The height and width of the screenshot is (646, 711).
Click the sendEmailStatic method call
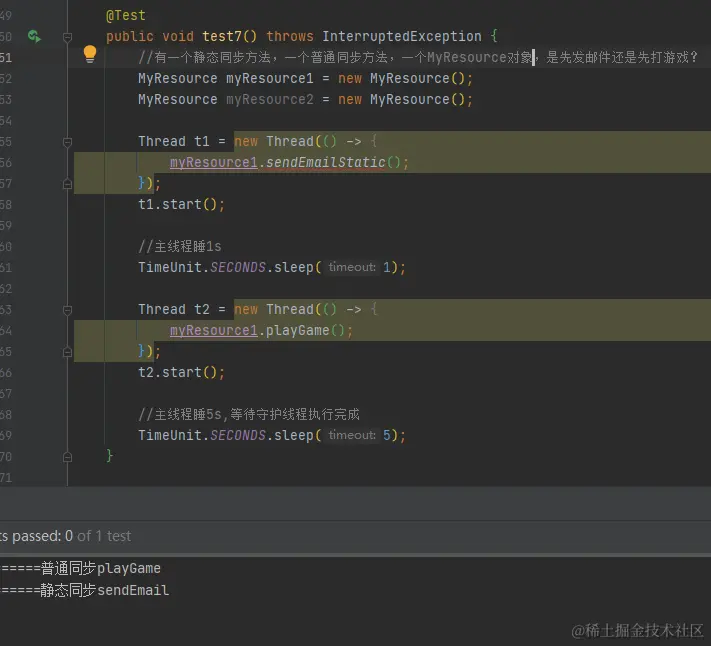(325, 162)
